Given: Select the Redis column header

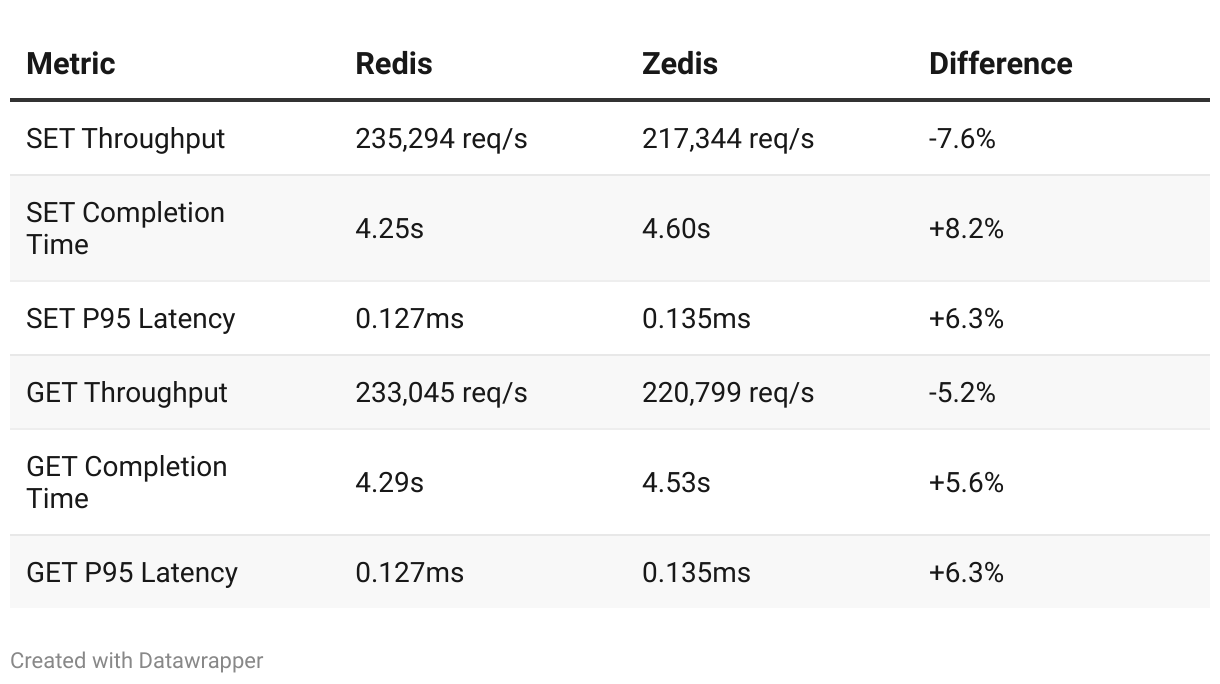Looking at the screenshot, I should point(394,64).
